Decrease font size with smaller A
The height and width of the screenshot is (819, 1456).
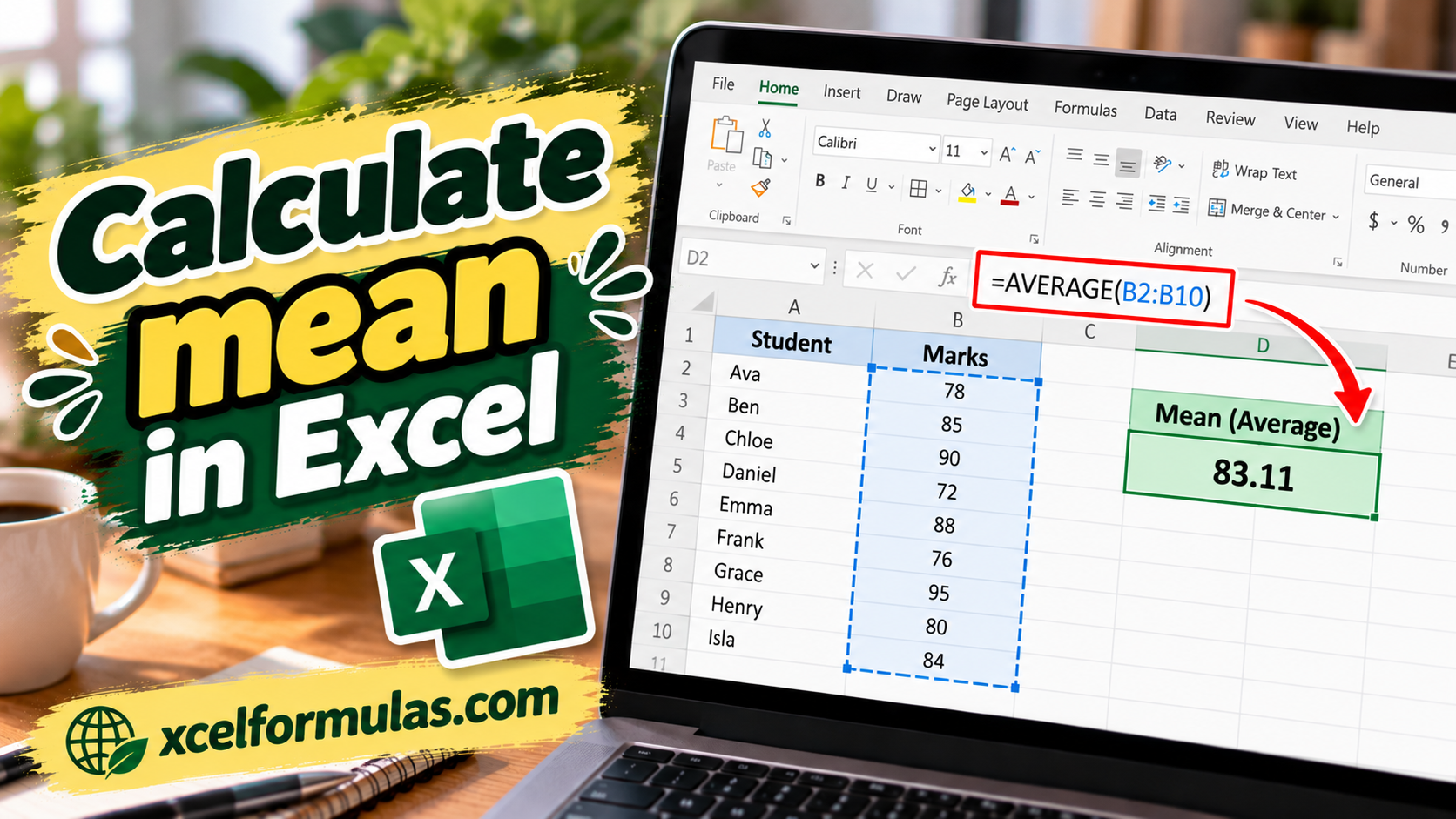click(x=1033, y=157)
